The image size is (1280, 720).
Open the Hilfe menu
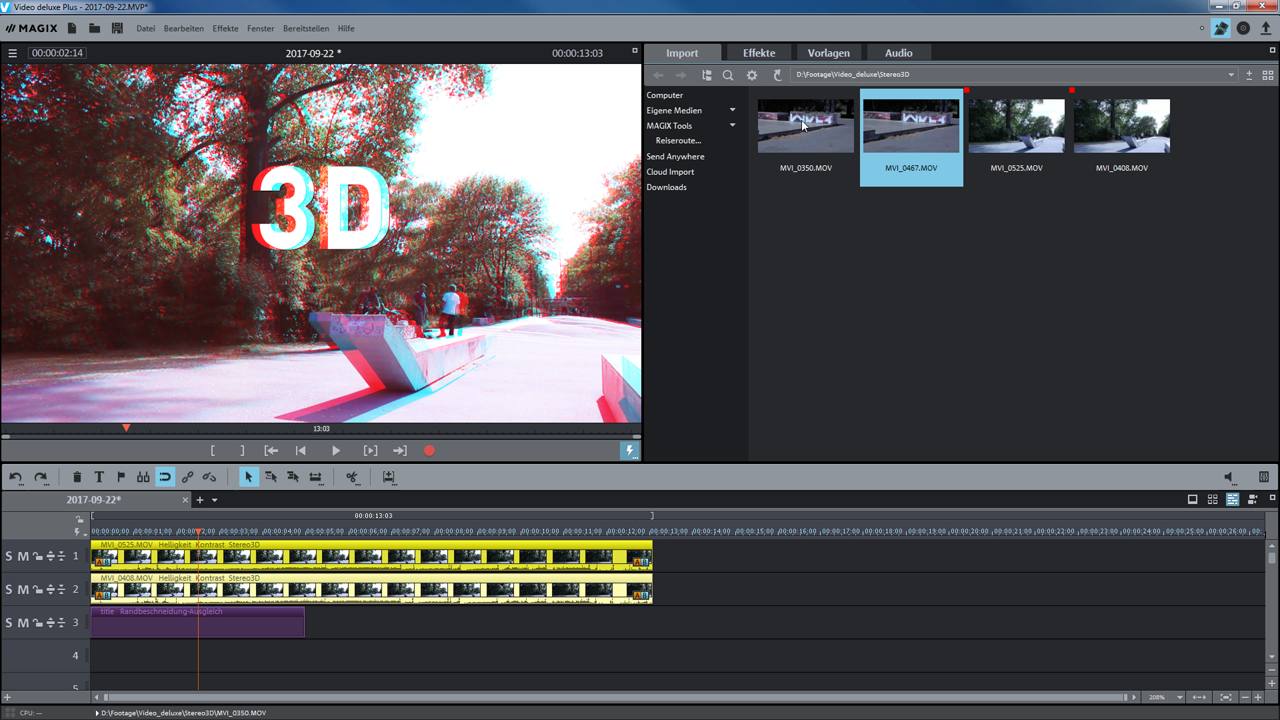tap(346, 28)
